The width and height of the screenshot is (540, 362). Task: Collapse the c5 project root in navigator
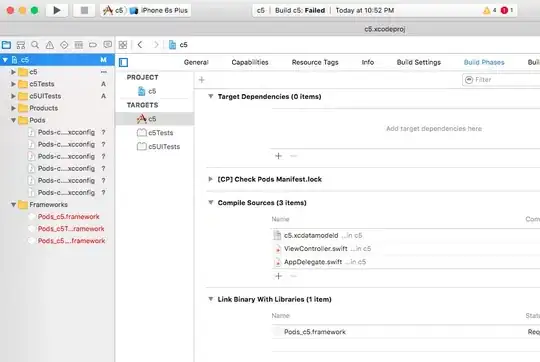coord(5,60)
